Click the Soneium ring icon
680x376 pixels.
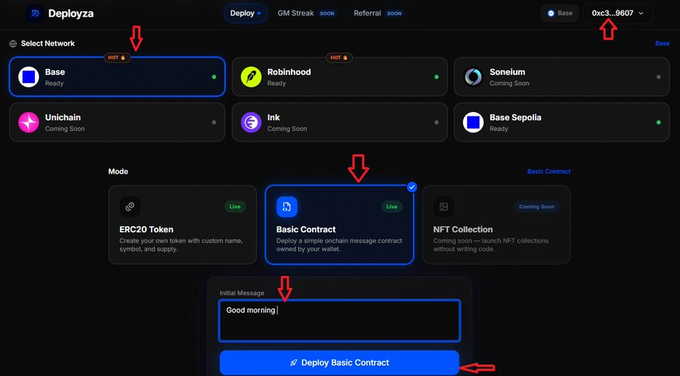(x=473, y=77)
